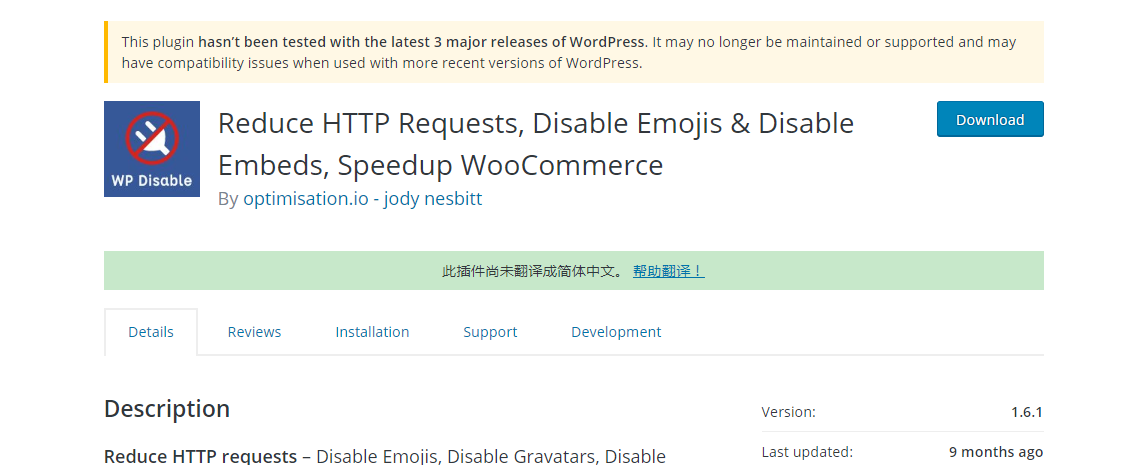Click the WP Disable plugin icon
The image size is (1144, 465).
click(x=152, y=149)
